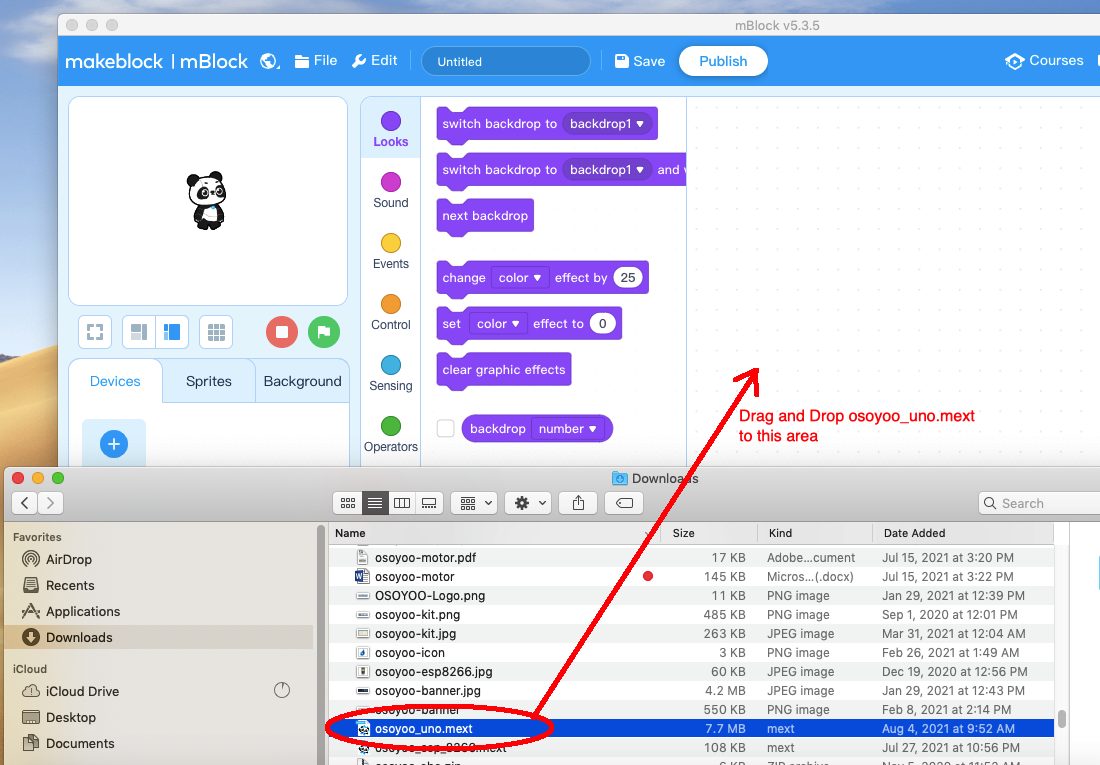Open color dropdown in set effect block
1100x765 pixels.
click(x=498, y=324)
